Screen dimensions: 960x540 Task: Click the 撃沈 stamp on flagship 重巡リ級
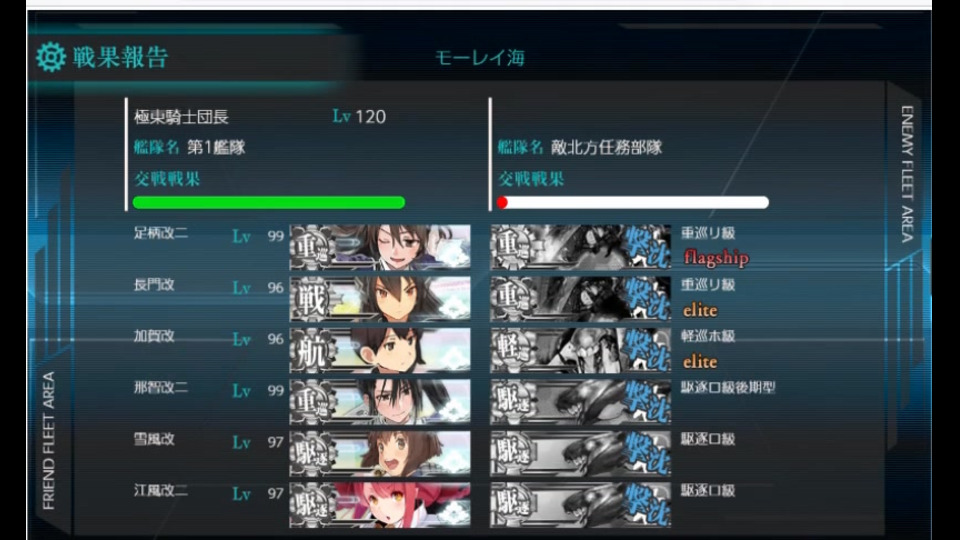click(647, 247)
